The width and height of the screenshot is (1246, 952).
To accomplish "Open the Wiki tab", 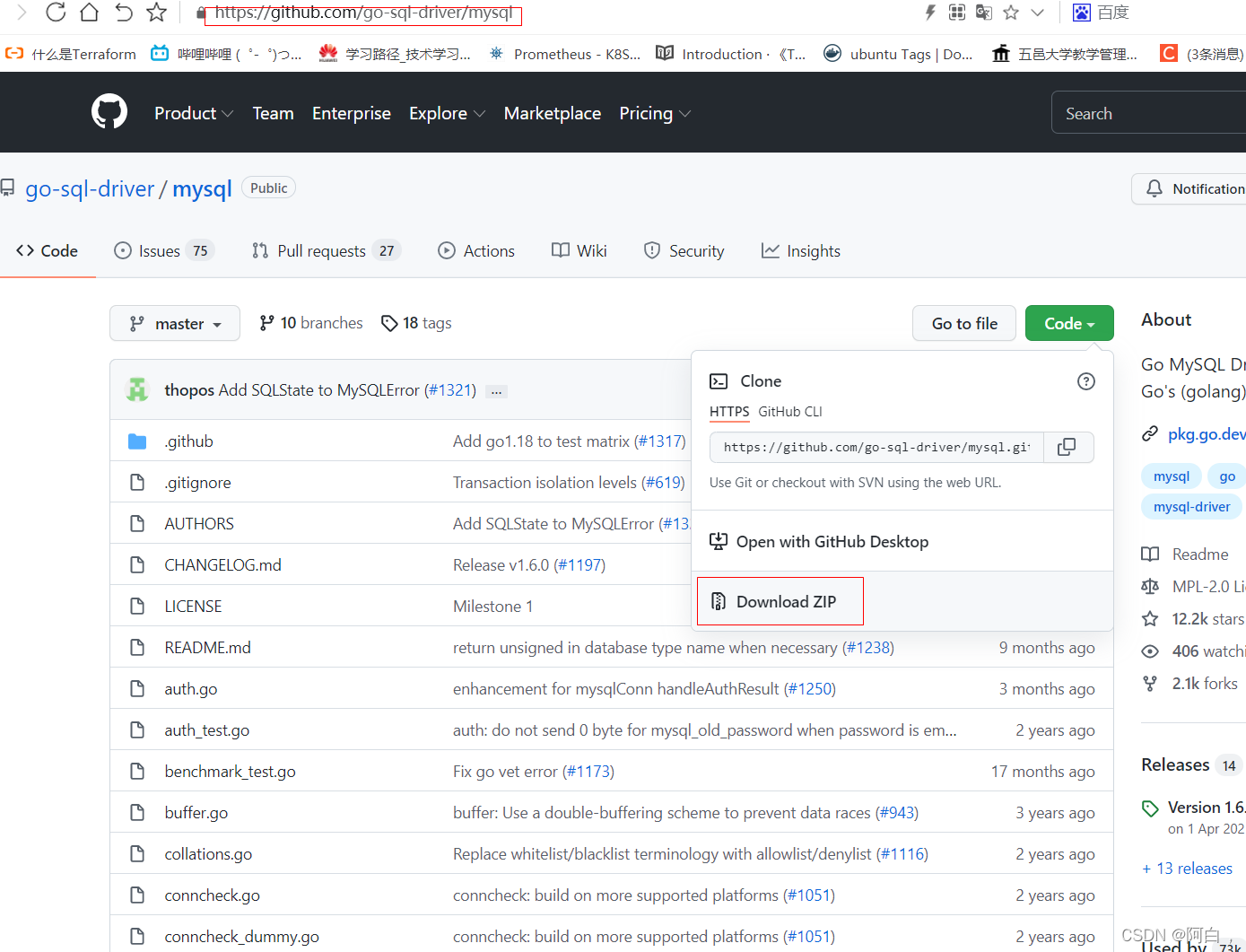I will coord(579,251).
